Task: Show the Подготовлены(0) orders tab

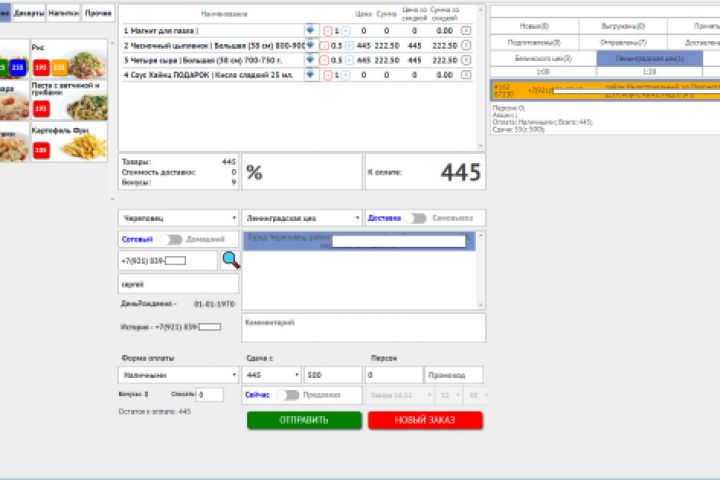Action: [534, 43]
